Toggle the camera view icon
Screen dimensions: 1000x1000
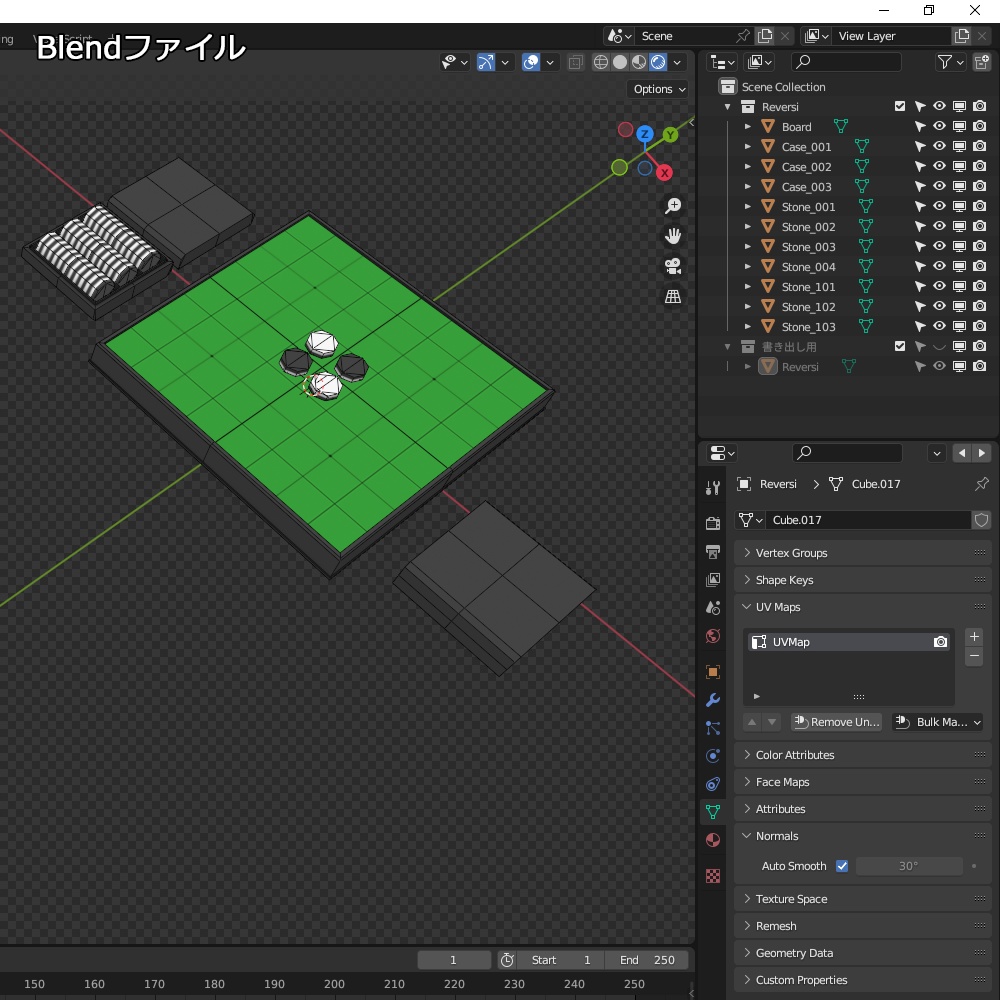[673, 266]
